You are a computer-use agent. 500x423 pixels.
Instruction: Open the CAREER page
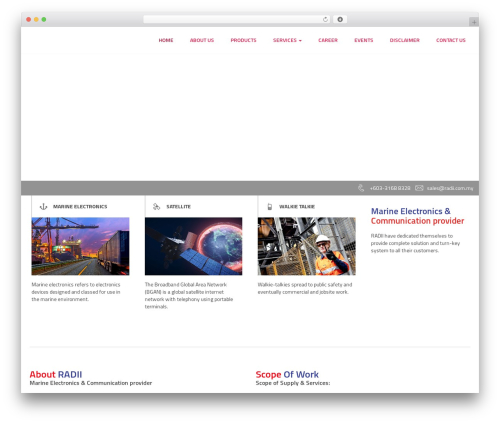tap(328, 40)
